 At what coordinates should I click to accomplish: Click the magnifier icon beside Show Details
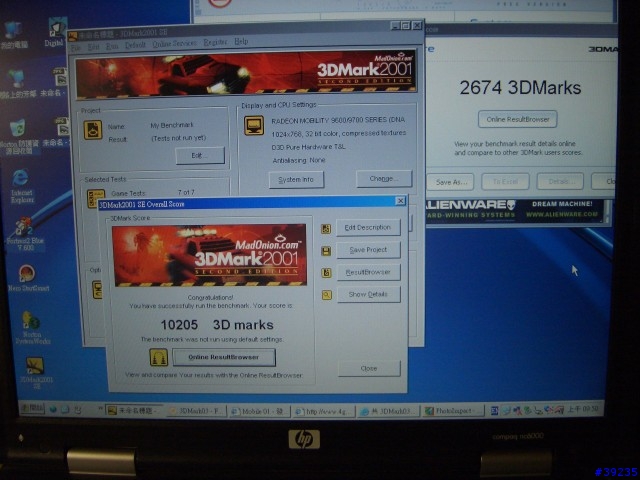point(327,294)
